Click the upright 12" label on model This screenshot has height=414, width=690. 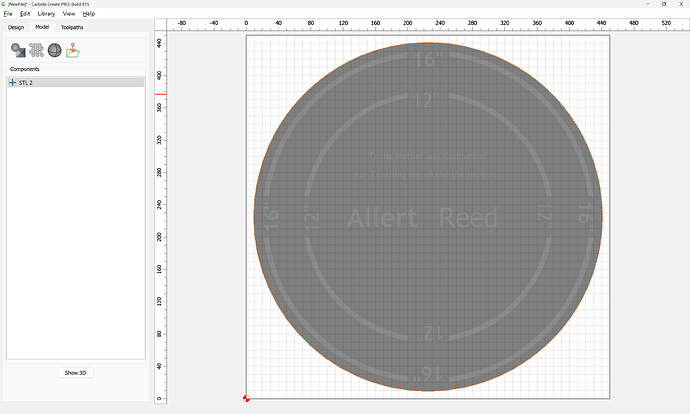pyautogui.click(x=426, y=101)
